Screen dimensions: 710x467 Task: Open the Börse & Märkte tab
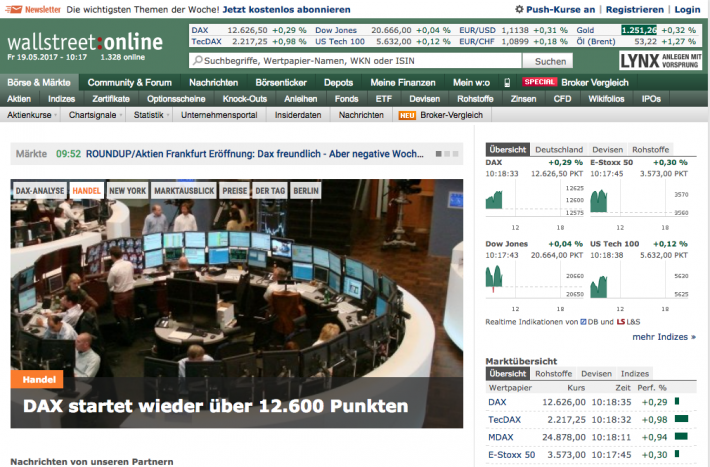pyautogui.click(x=39, y=82)
